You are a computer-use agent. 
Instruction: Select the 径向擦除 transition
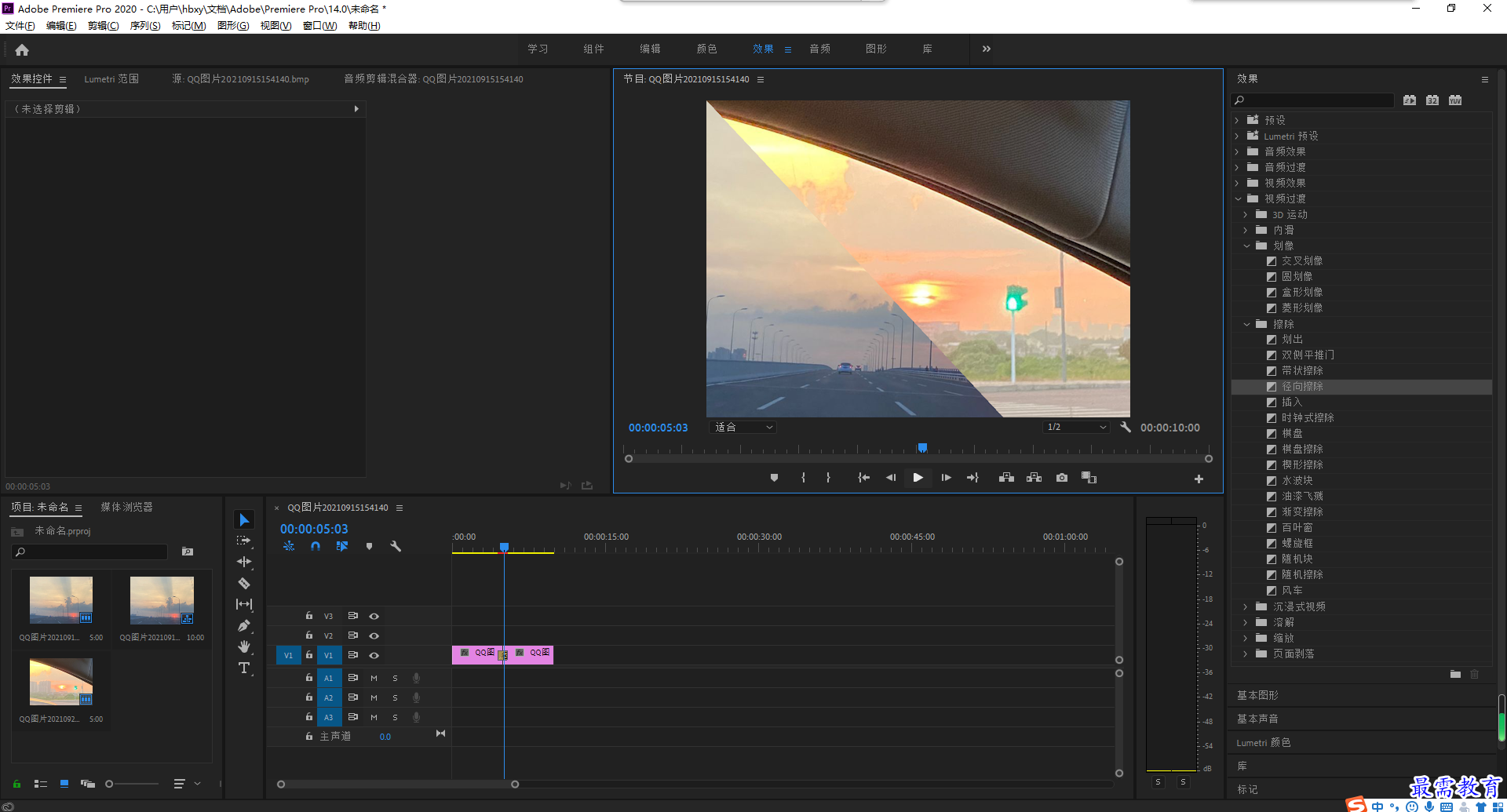1302,387
